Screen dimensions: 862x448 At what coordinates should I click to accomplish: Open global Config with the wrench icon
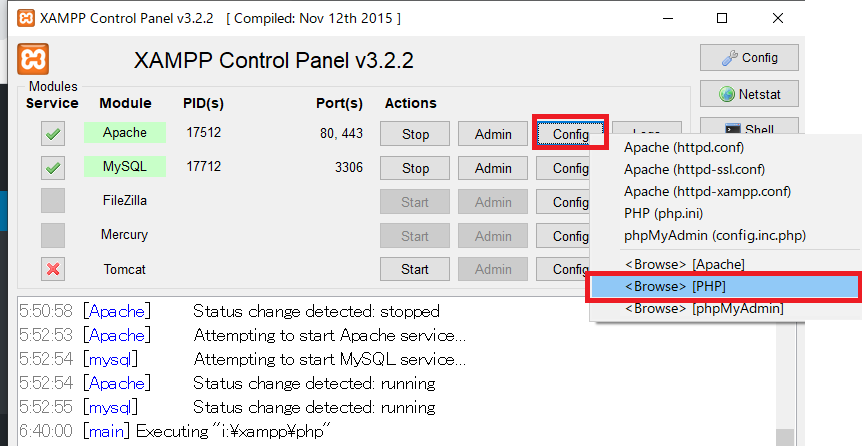click(x=748, y=58)
